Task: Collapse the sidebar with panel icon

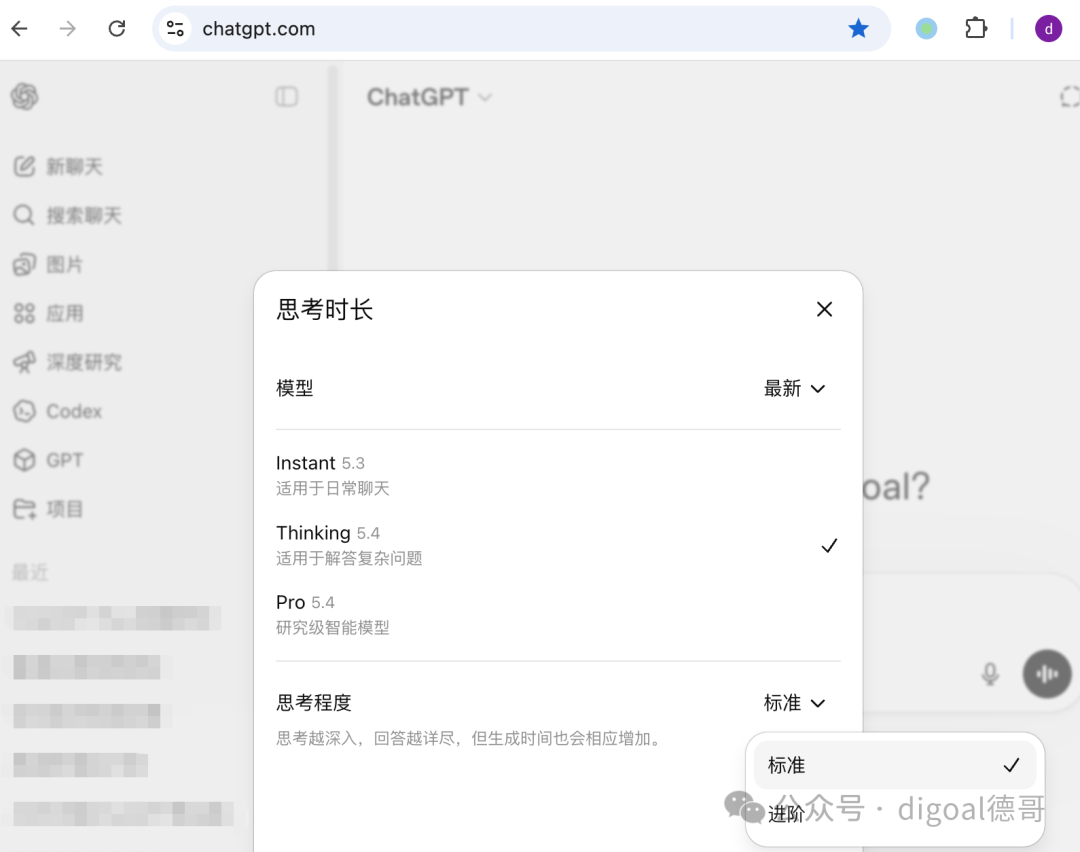Action: [x=287, y=96]
